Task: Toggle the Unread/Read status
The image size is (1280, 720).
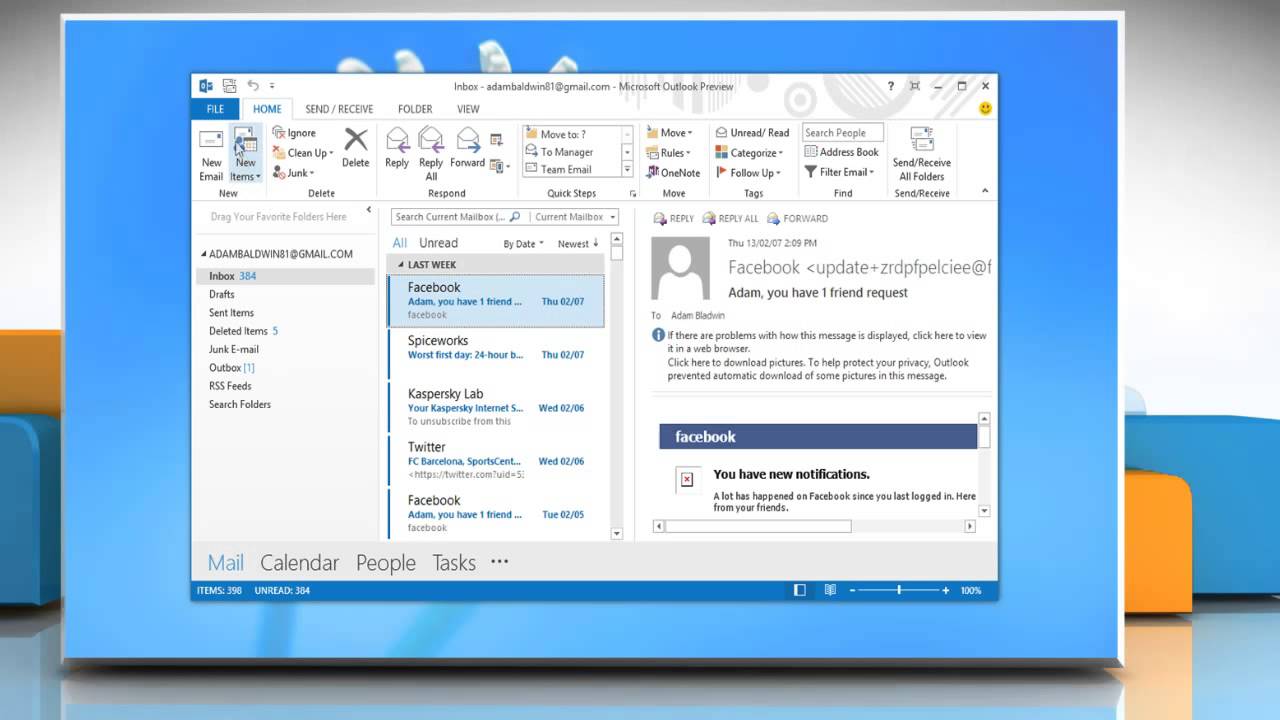Action: click(752, 133)
